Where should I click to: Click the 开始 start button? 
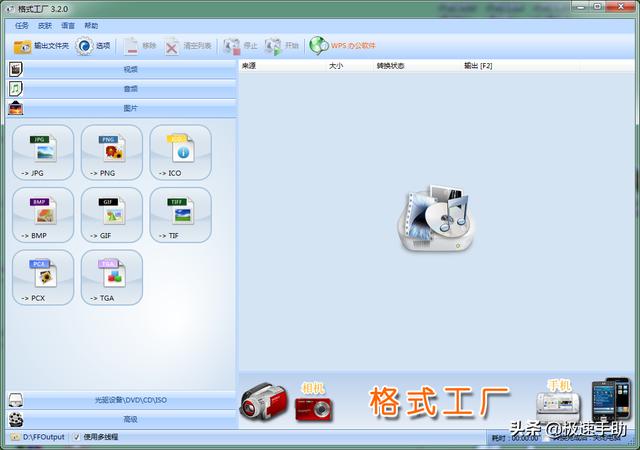[x=282, y=46]
